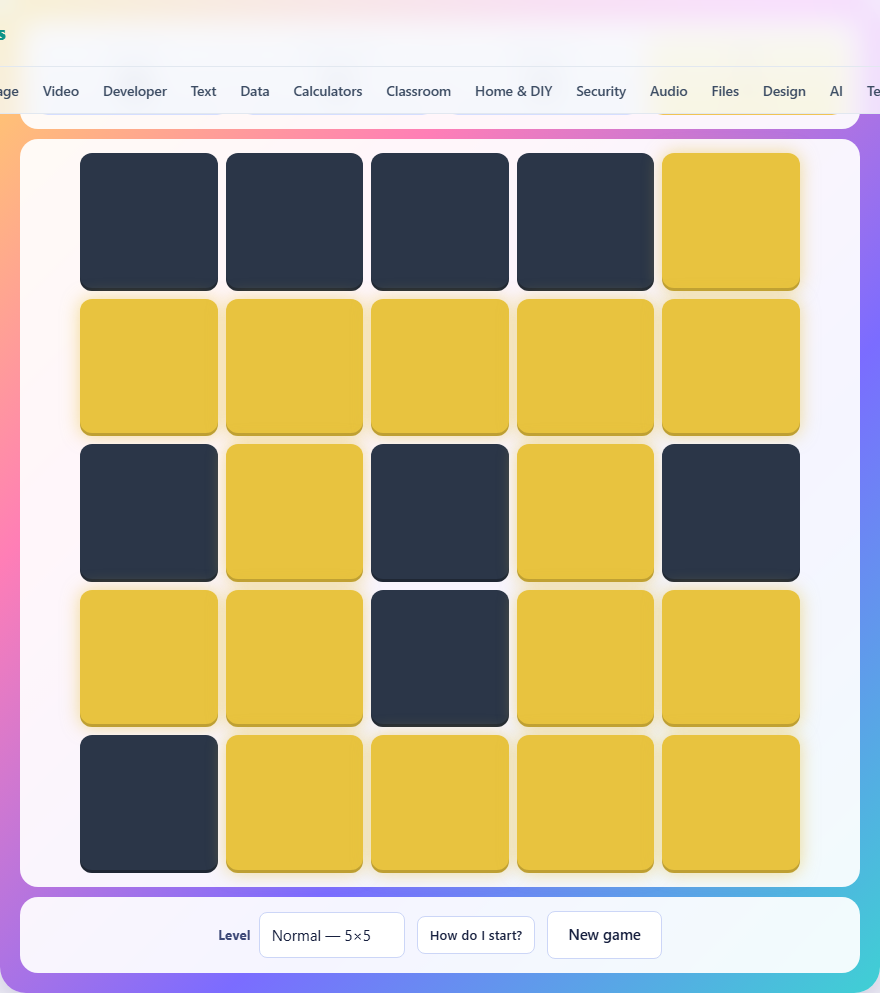Go to the AI category
880x993 pixels.
[x=836, y=91]
